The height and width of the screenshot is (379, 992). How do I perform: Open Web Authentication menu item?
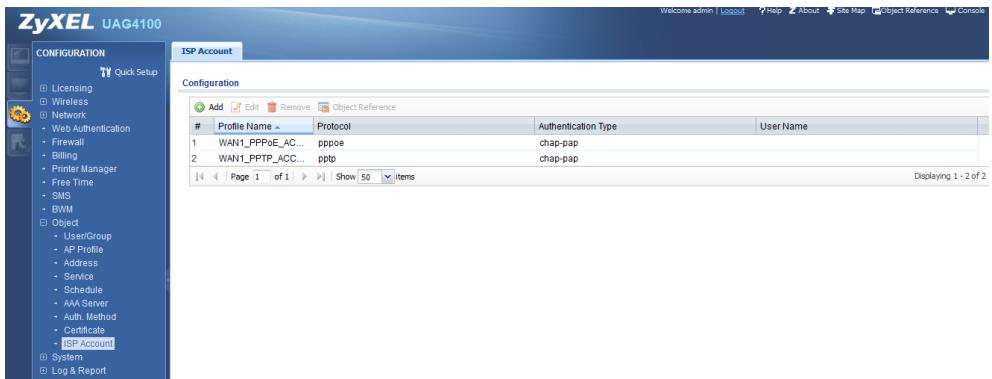90,128
